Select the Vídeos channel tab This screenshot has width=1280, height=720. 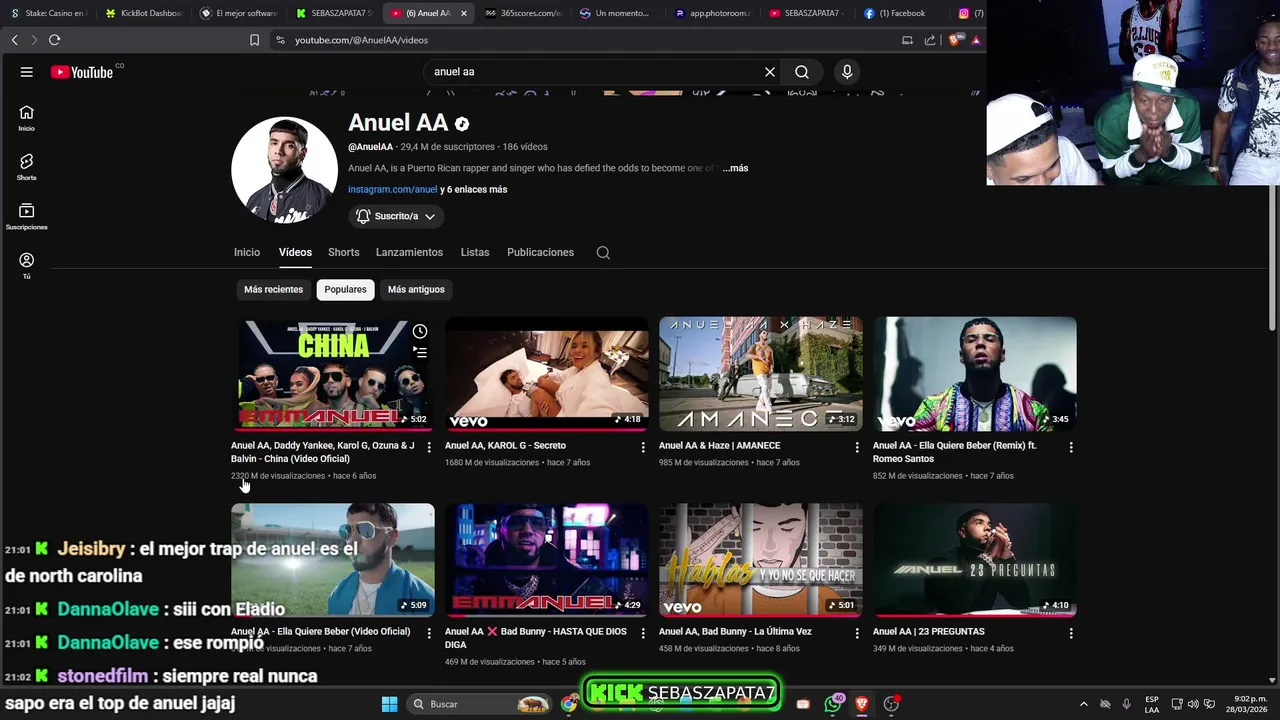pyautogui.click(x=295, y=253)
